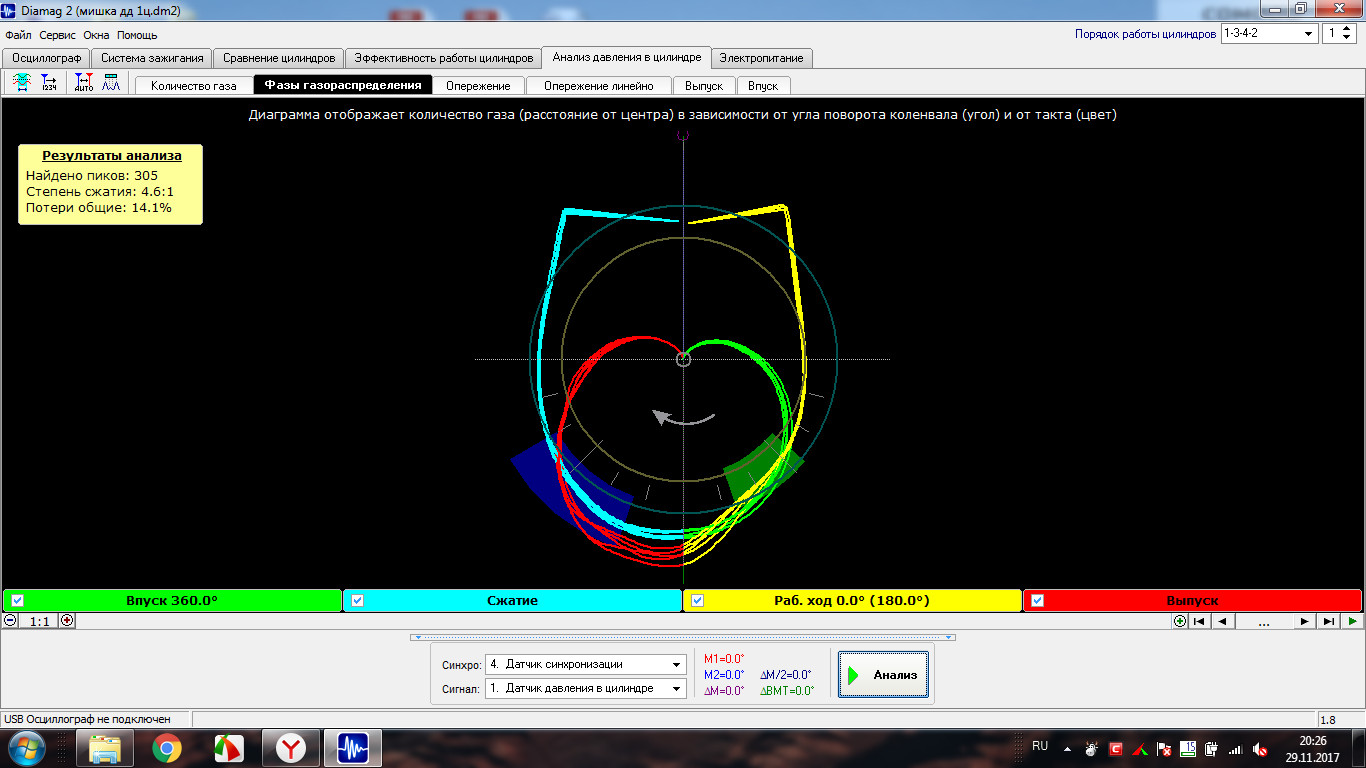Open the Эффективность работы цилиндров tab
The width and height of the screenshot is (1366, 768).
(x=444, y=58)
